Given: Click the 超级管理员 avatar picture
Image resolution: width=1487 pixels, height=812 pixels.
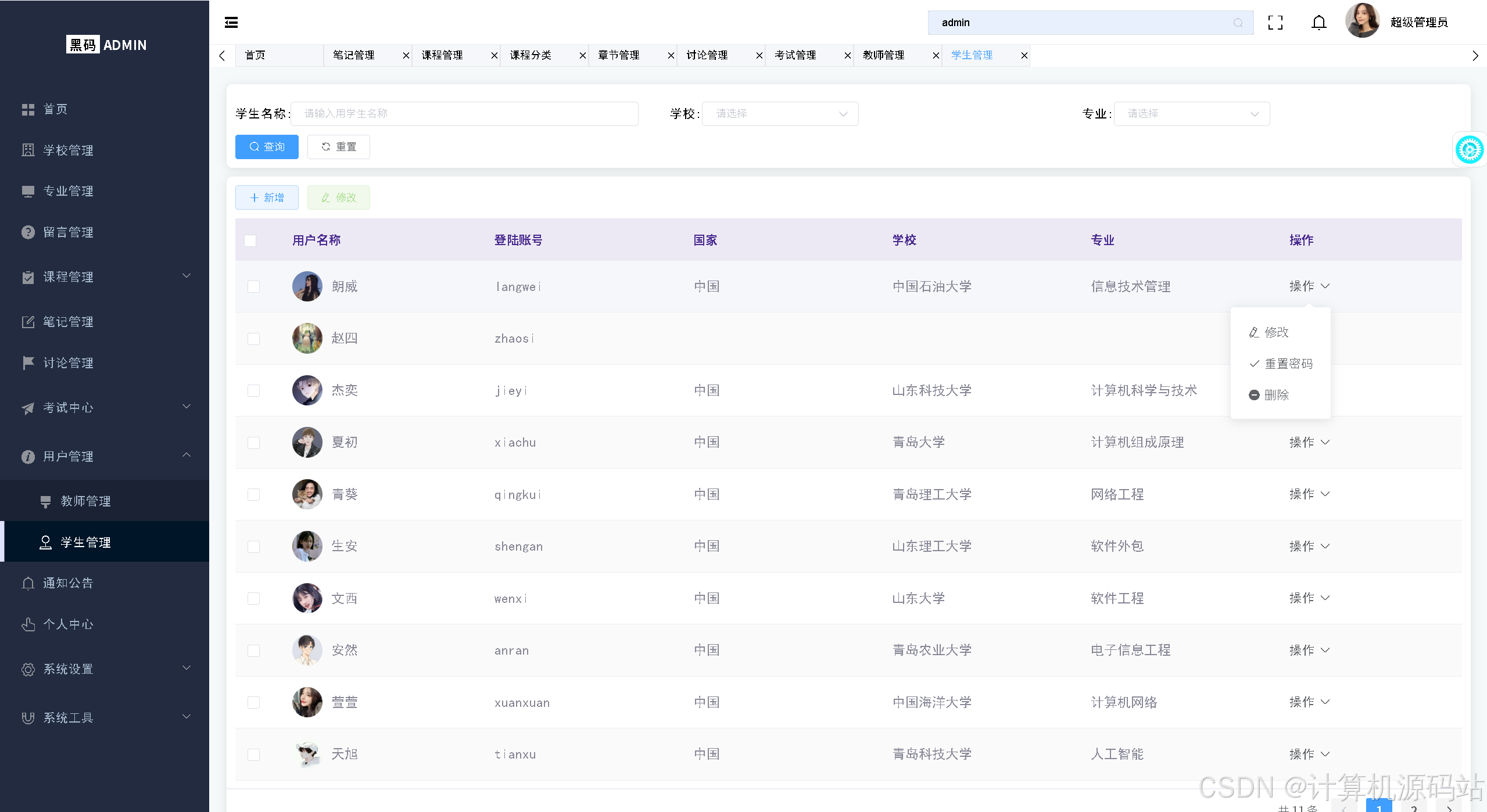Looking at the screenshot, I should coord(1361,21).
